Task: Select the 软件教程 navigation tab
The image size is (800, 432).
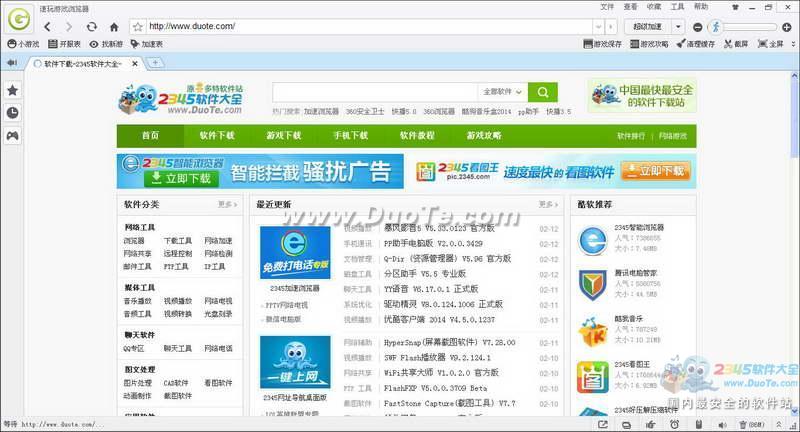Action: click(417, 136)
